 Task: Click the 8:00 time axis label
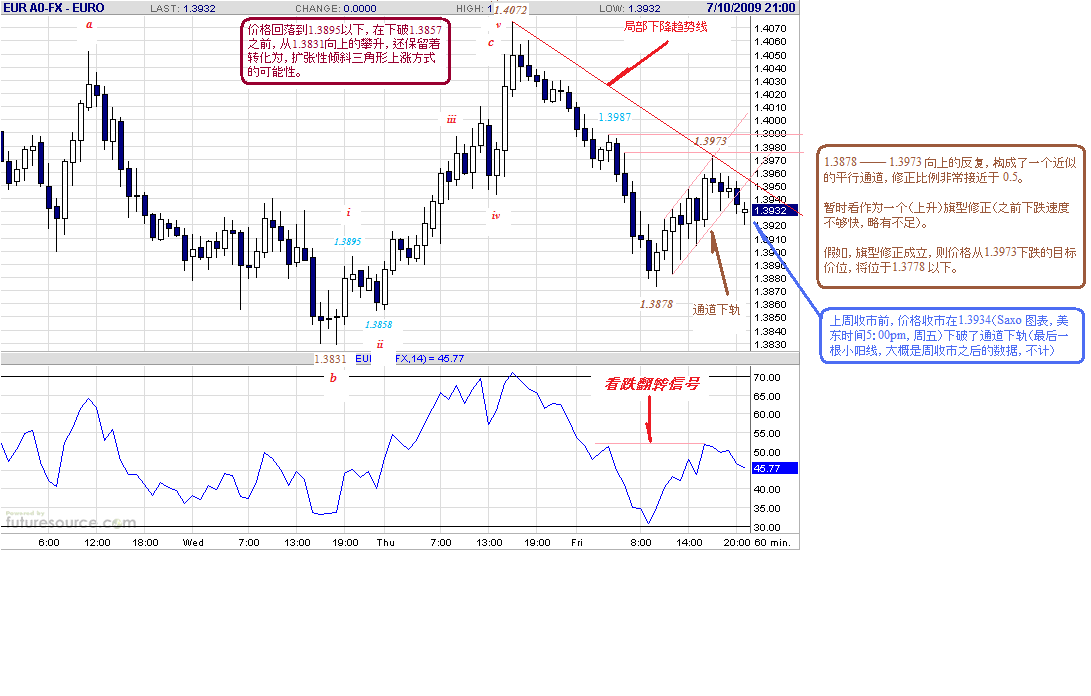(641, 543)
